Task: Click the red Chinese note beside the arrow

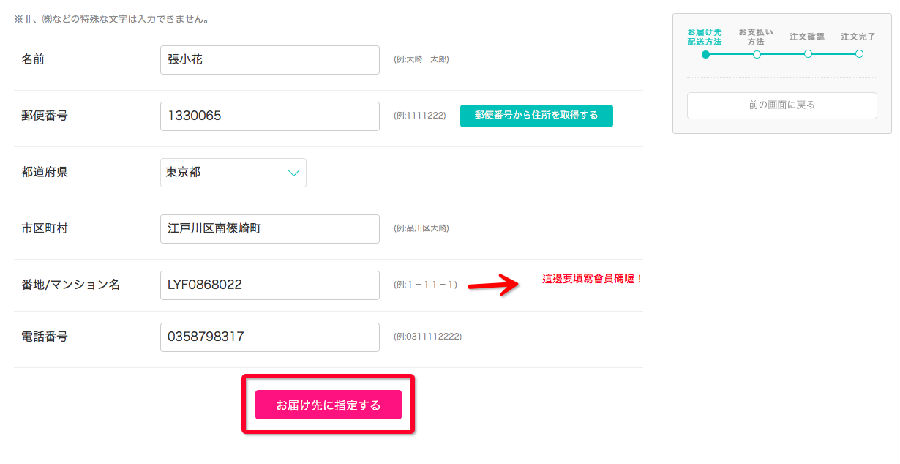Action: 592,279
